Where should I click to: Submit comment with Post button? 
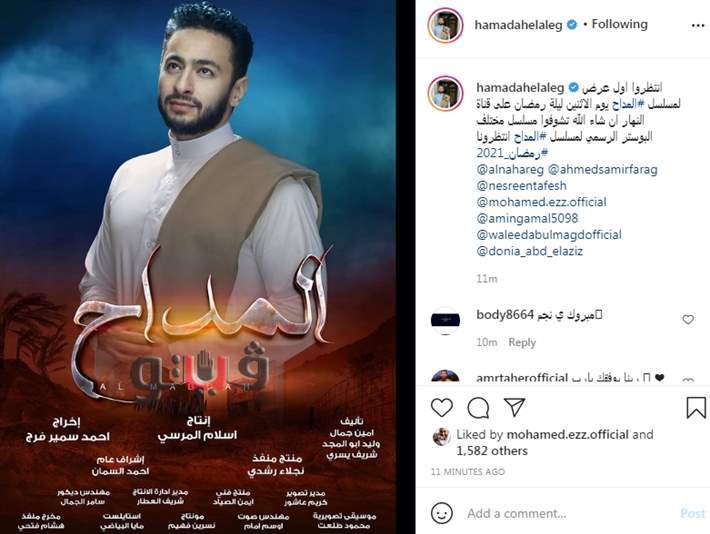click(x=693, y=513)
